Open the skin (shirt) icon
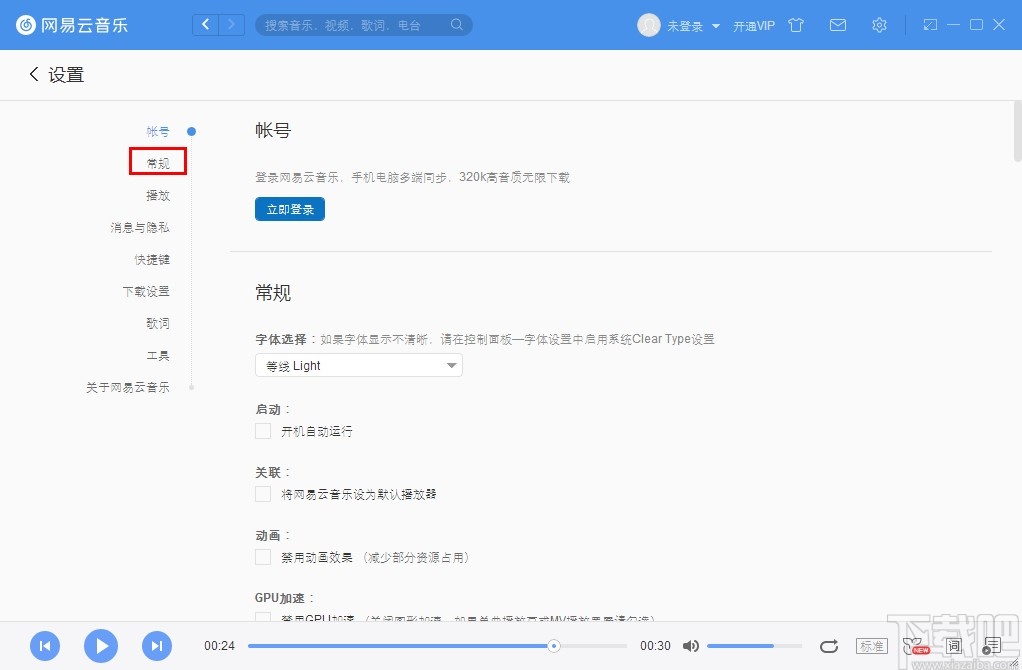The width and height of the screenshot is (1022, 670). tap(796, 25)
